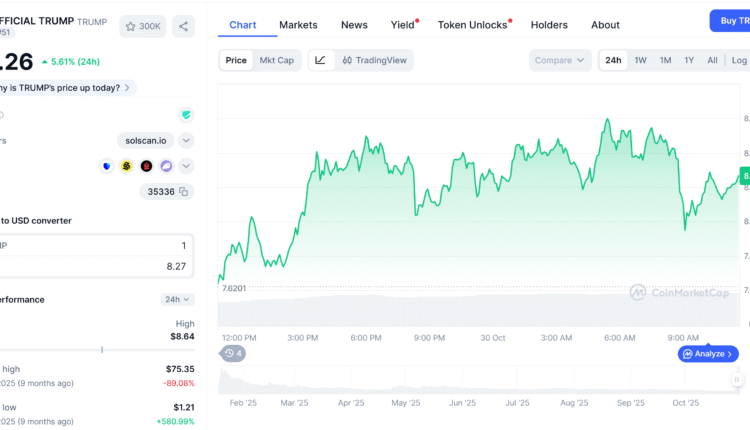This screenshot has width=750, height=430.
Task: Add TRUMP to watchlist with star button
Action: tap(142, 26)
